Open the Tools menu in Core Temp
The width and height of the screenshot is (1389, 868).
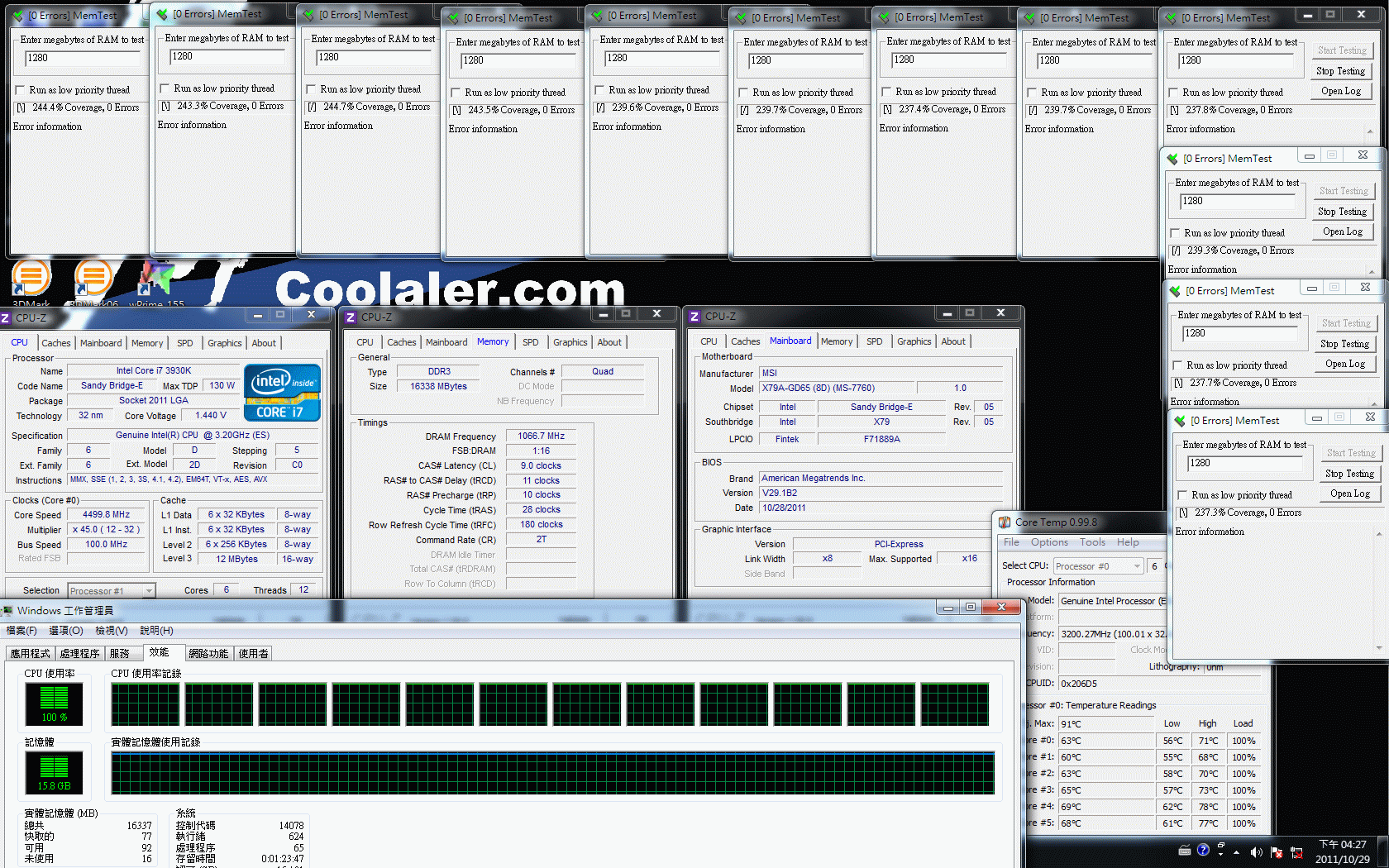tap(1092, 542)
